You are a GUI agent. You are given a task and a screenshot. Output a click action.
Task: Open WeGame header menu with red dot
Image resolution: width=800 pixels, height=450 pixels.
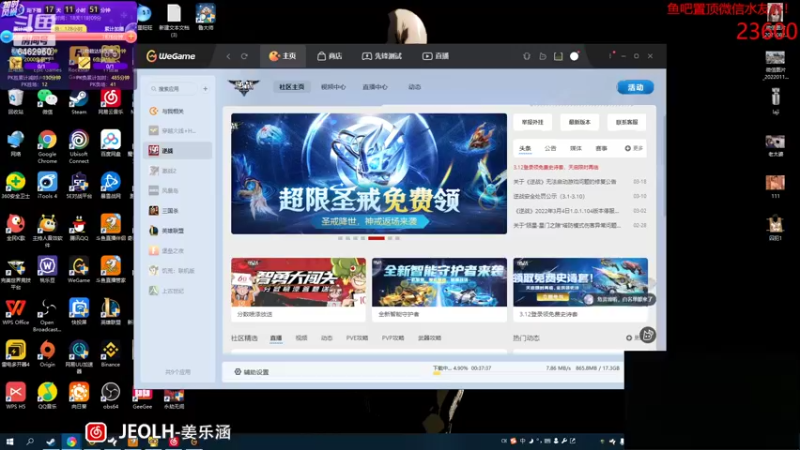tap(610, 55)
